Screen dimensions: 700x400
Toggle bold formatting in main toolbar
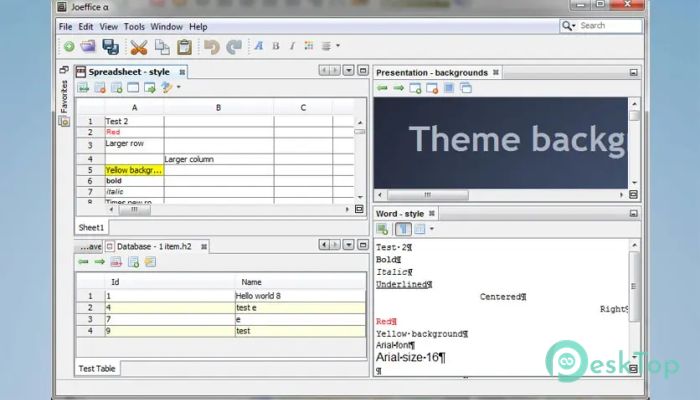[x=276, y=46]
